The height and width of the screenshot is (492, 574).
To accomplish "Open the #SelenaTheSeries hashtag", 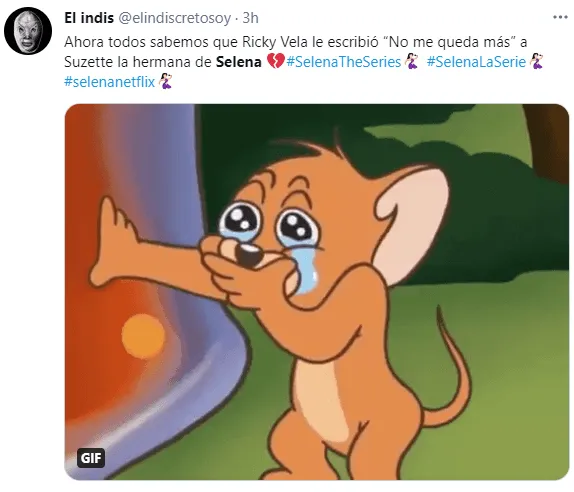I will pos(344,62).
